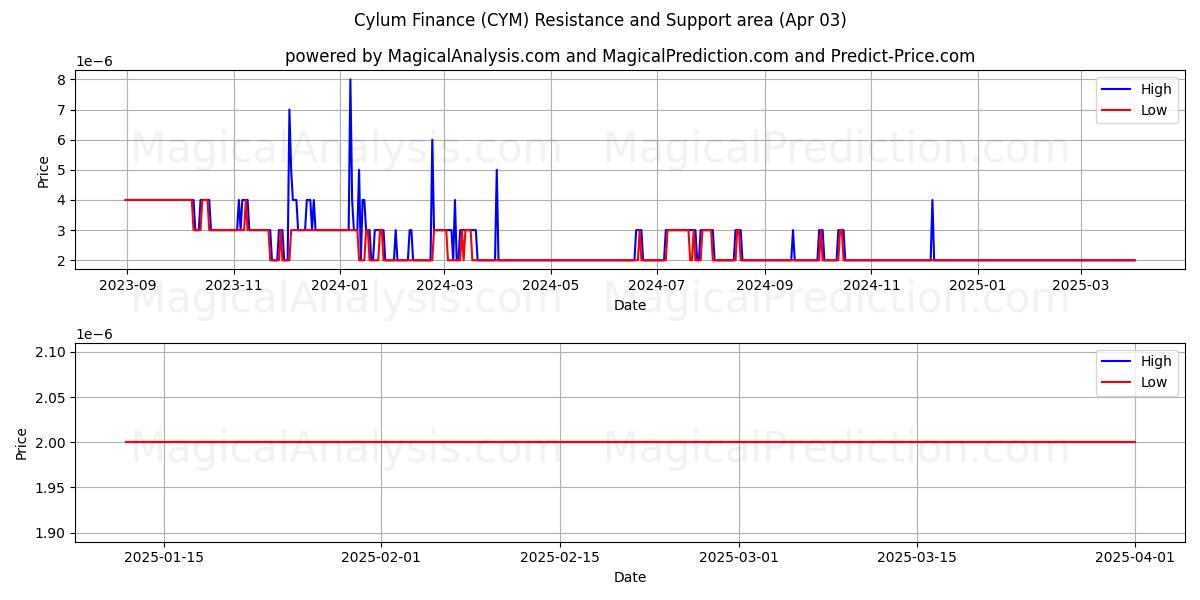Click the '2025-03' x-axis label in the top chart

tap(1081, 286)
